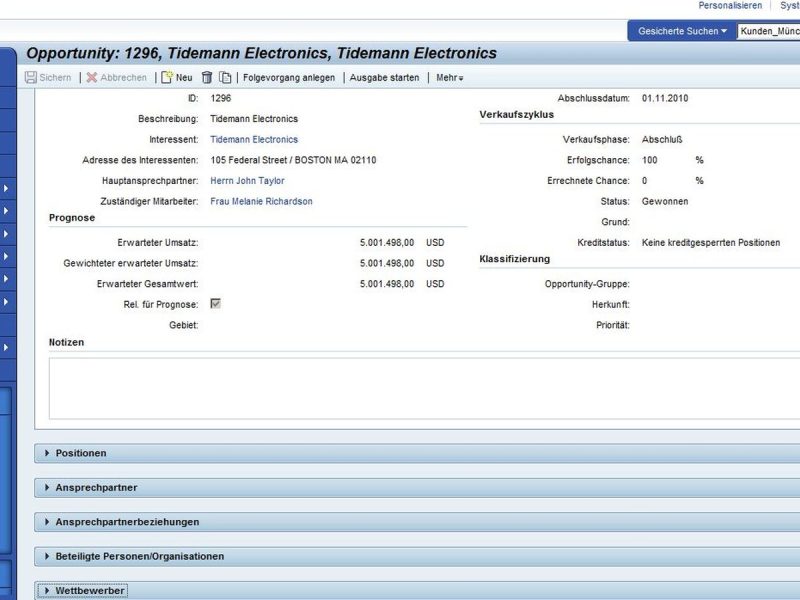Expand the Positionen section
Image resolution: width=800 pixels, height=600 pixels.
(x=47, y=453)
